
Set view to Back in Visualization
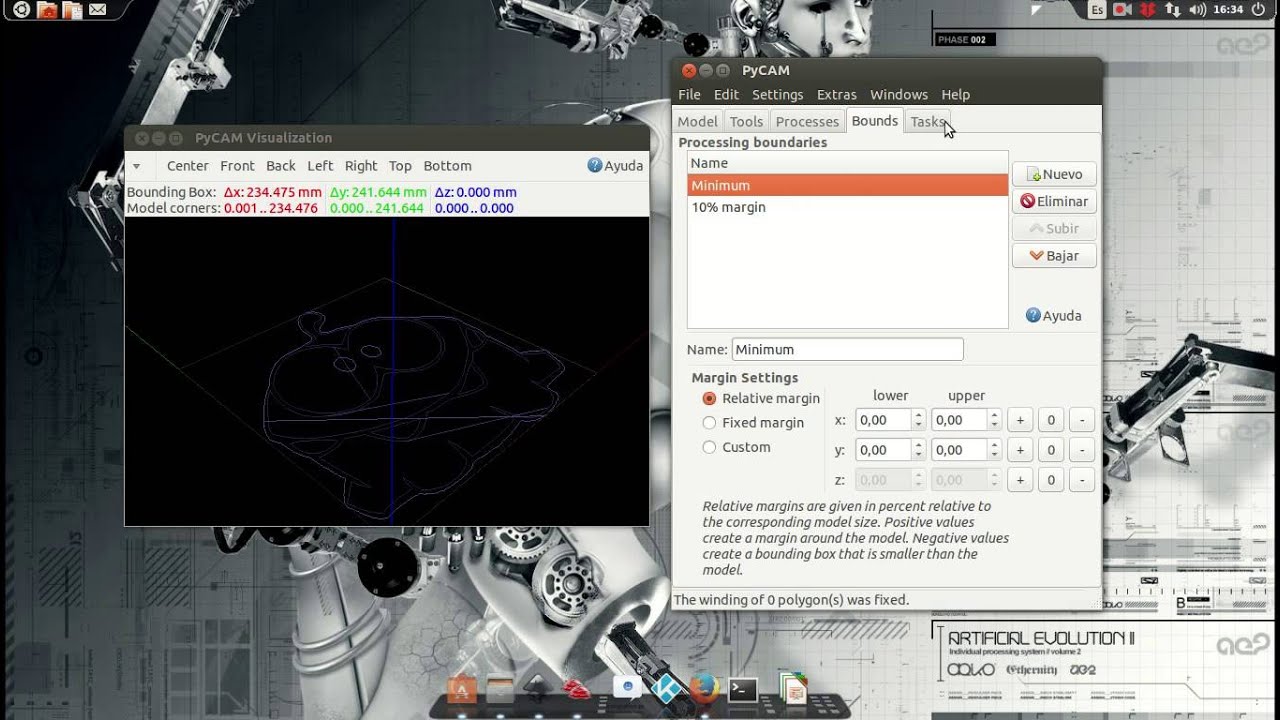point(281,166)
